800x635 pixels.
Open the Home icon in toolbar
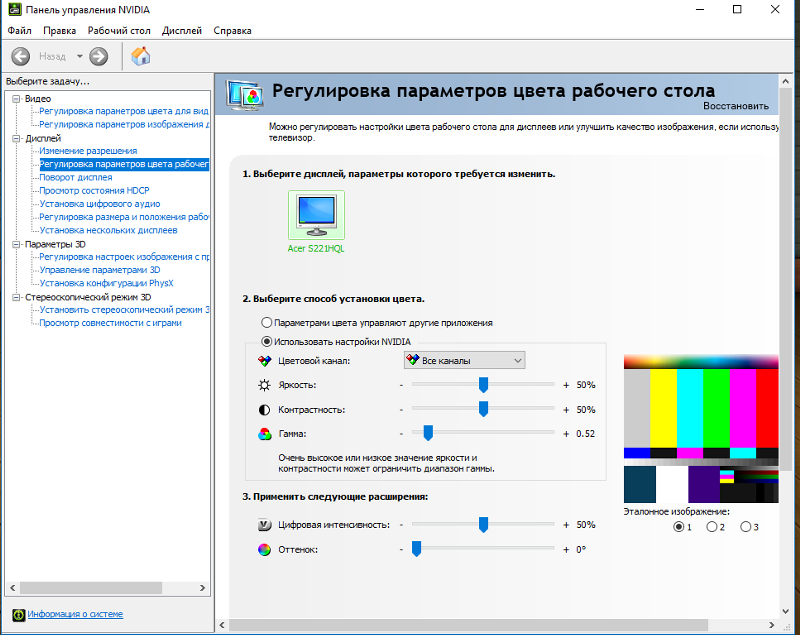140,56
